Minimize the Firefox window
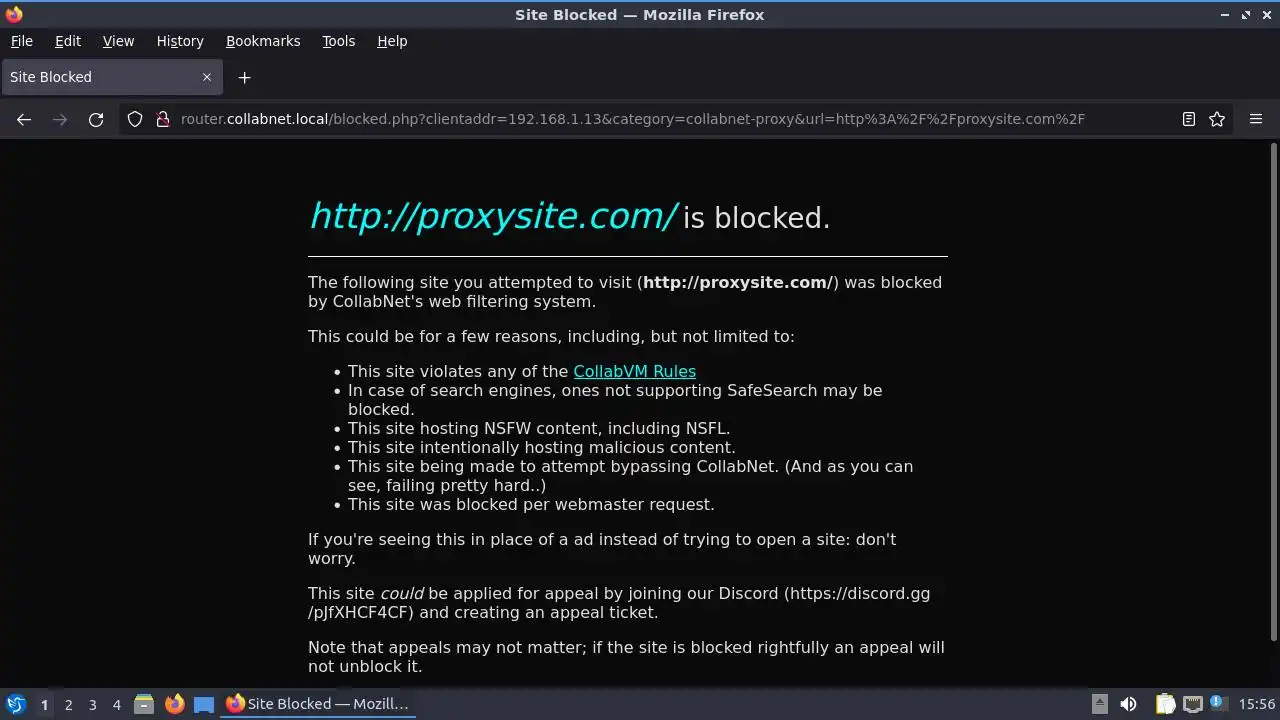This screenshot has height=720, width=1280. (x=1226, y=15)
